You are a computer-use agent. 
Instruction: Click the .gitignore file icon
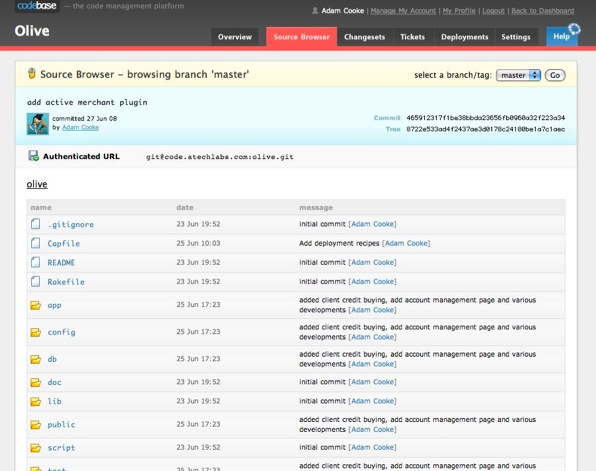pyautogui.click(x=35, y=224)
